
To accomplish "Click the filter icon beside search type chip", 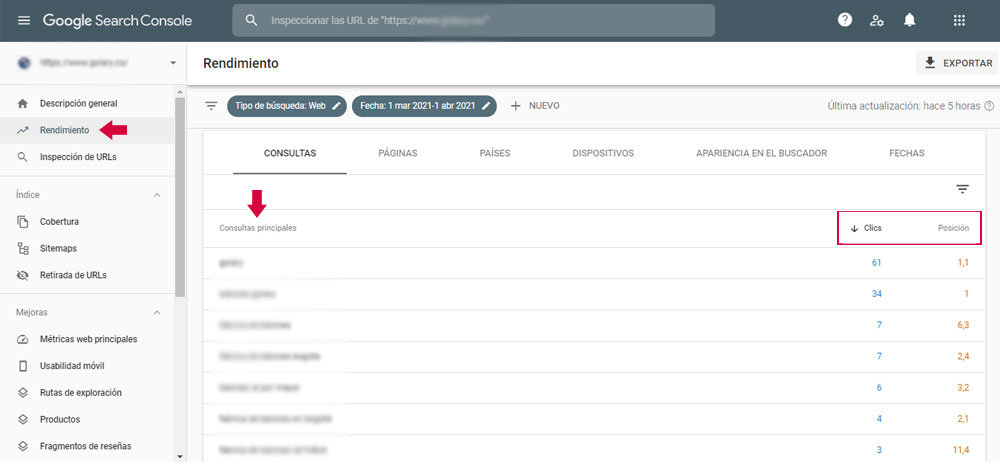I will click(x=211, y=105).
